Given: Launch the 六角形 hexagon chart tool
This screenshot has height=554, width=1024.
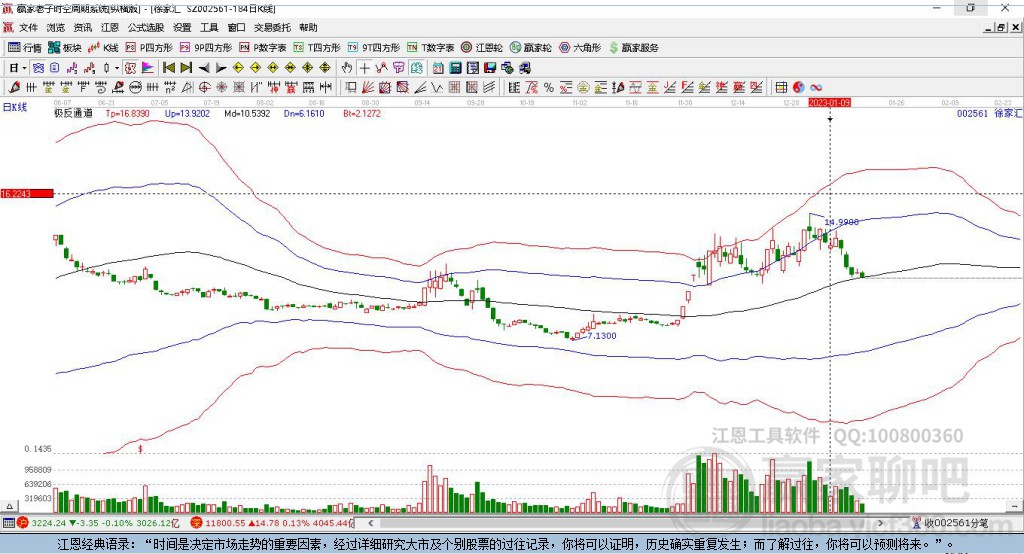Looking at the screenshot, I should pos(579,47).
